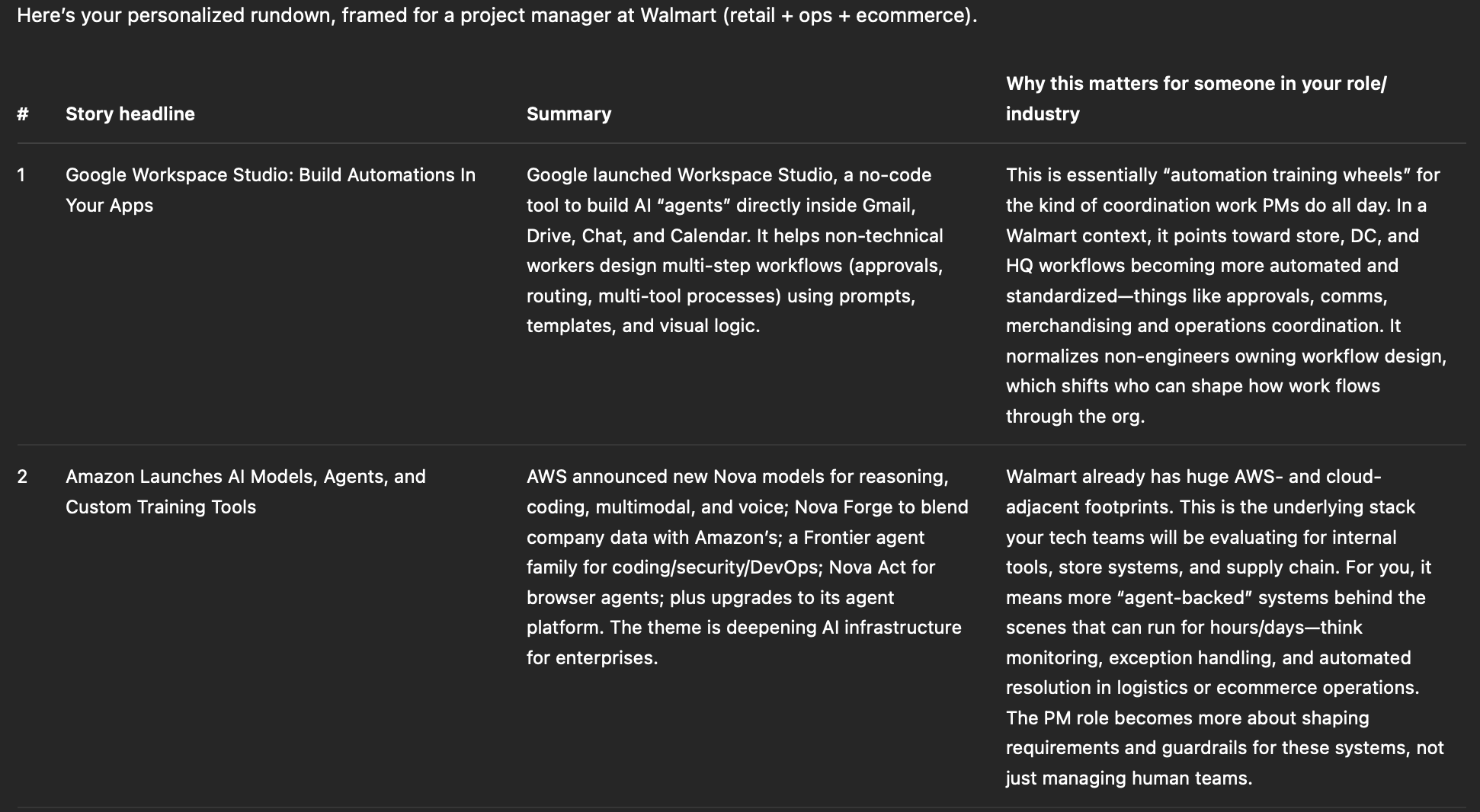1480x812 pixels.
Task: Click the word 'Walmart' in the intro sentence
Action: [678, 15]
